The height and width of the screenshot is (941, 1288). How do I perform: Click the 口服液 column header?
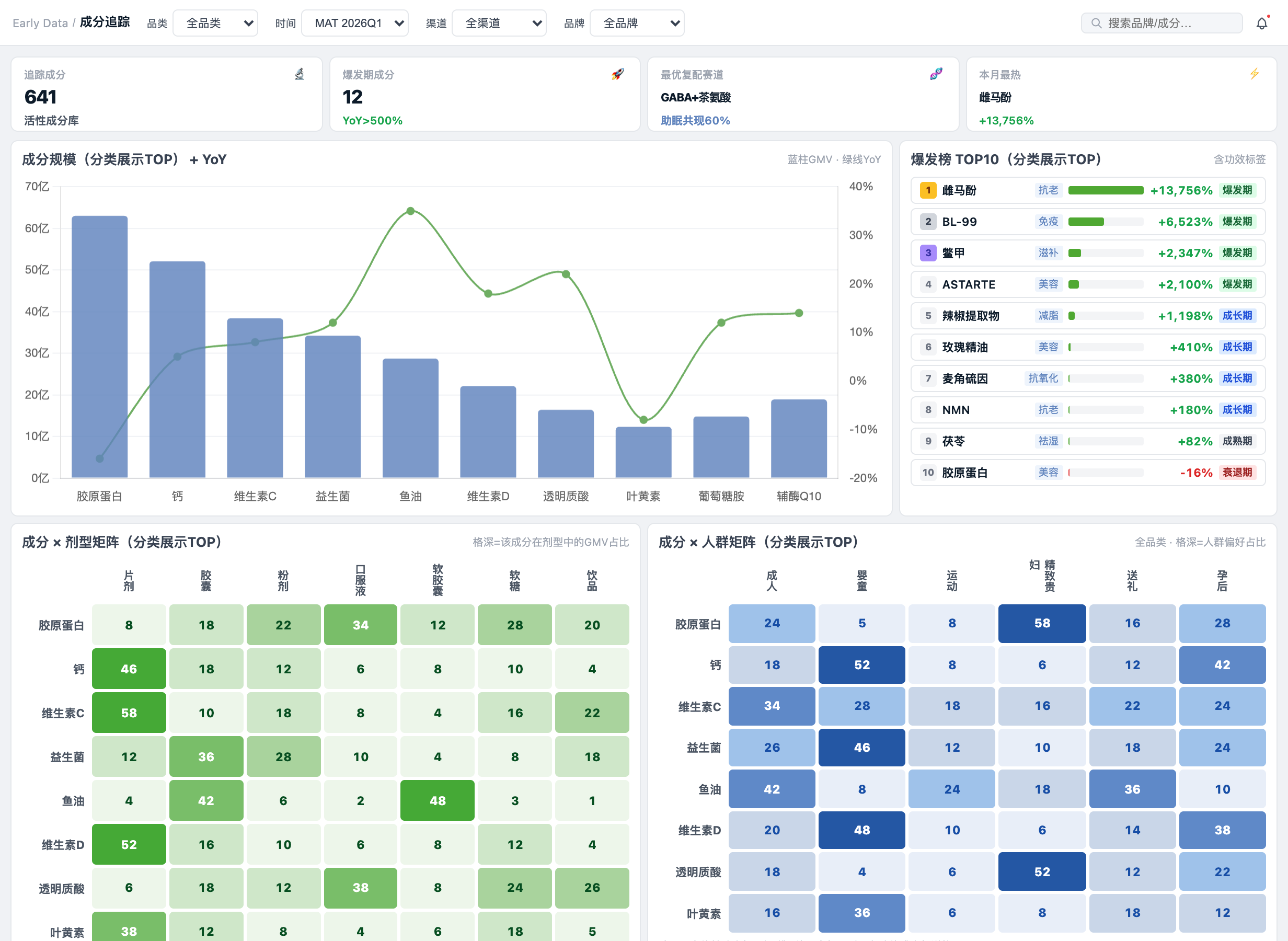[361, 580]
